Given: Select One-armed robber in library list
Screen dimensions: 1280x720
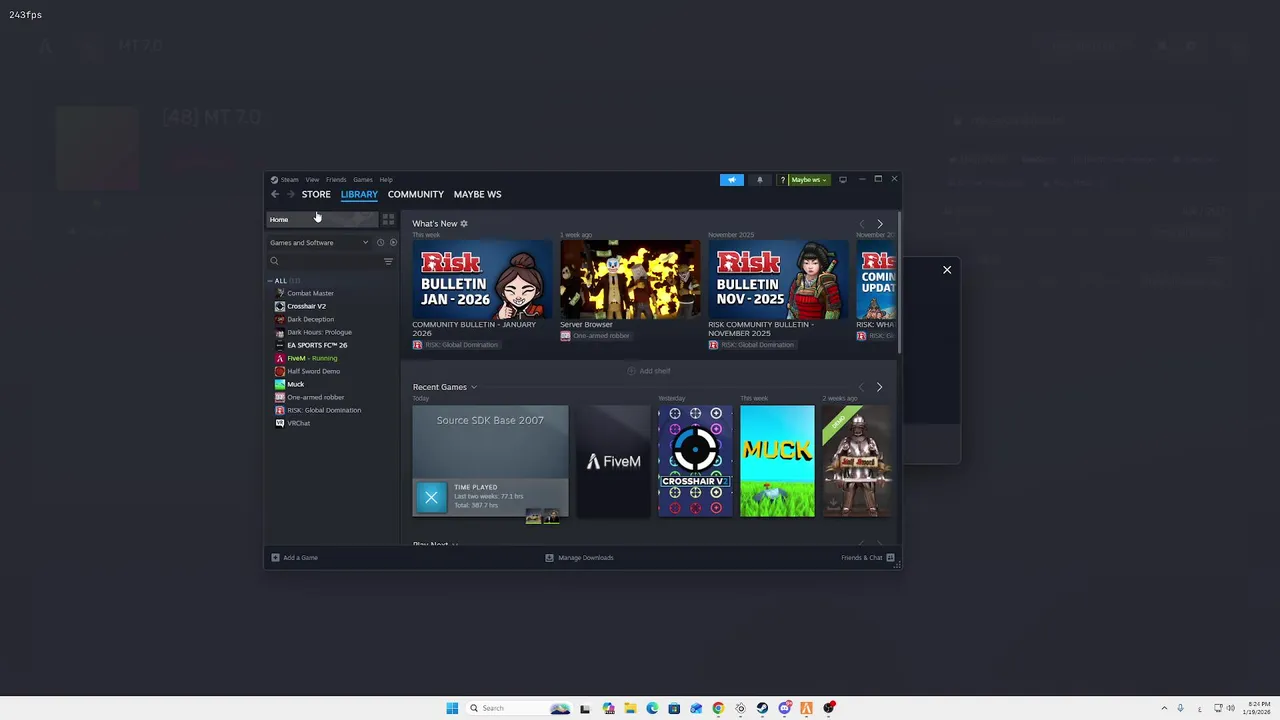Looking at the screenshot, I should point(315,397).
